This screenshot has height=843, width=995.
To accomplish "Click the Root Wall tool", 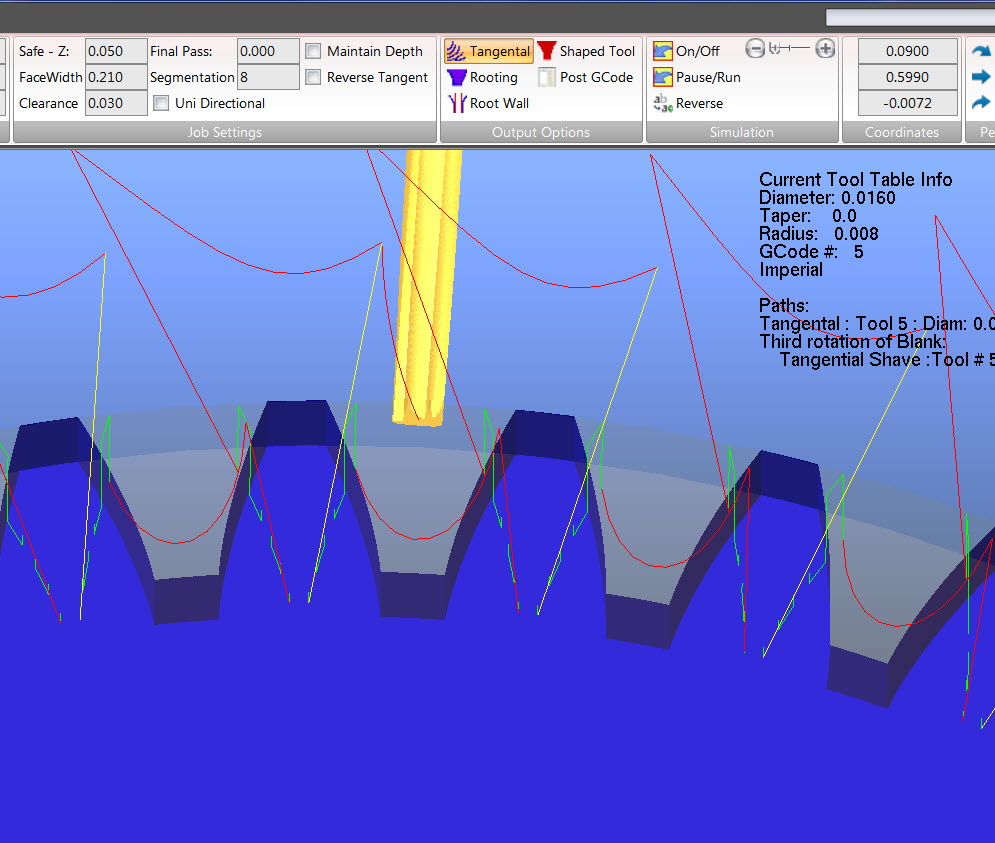I will click(488, 103).
